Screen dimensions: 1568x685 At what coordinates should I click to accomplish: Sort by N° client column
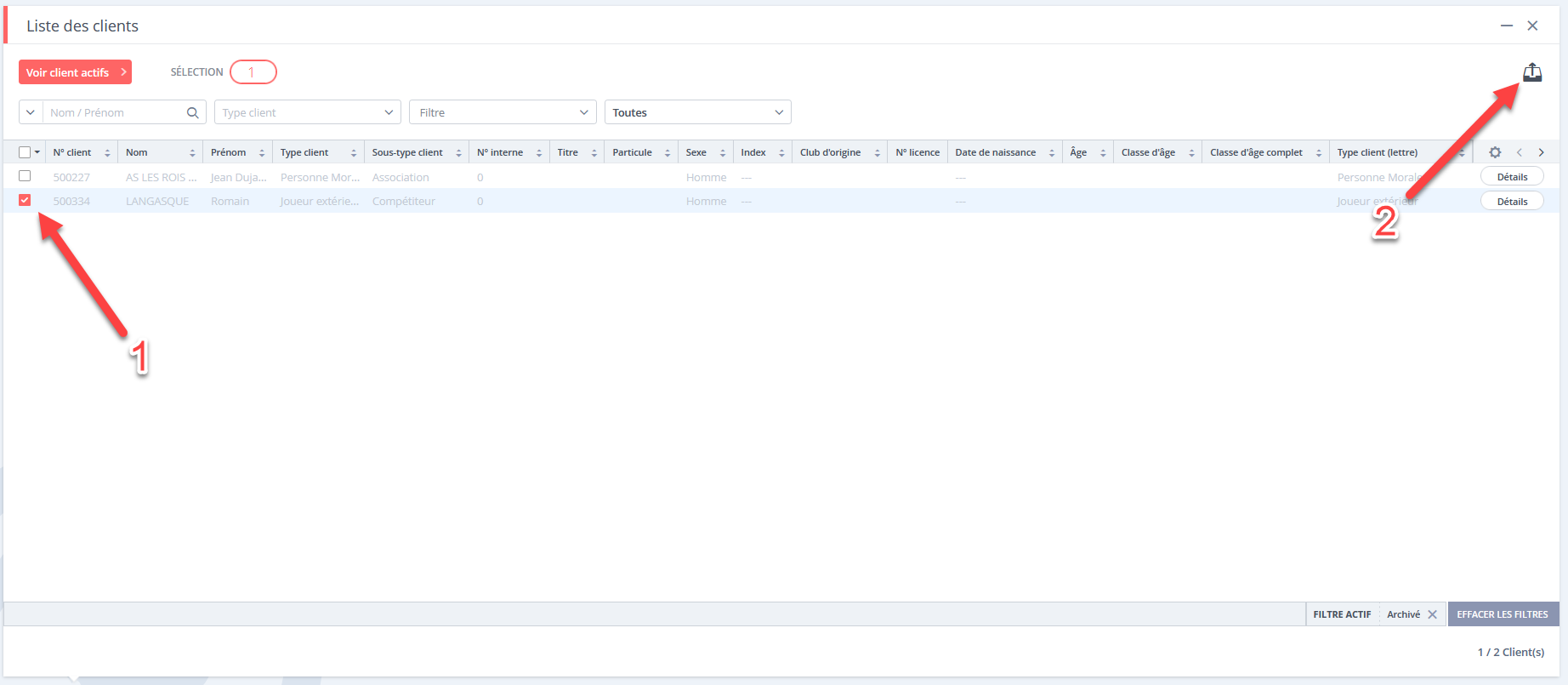tap(107, 153)
